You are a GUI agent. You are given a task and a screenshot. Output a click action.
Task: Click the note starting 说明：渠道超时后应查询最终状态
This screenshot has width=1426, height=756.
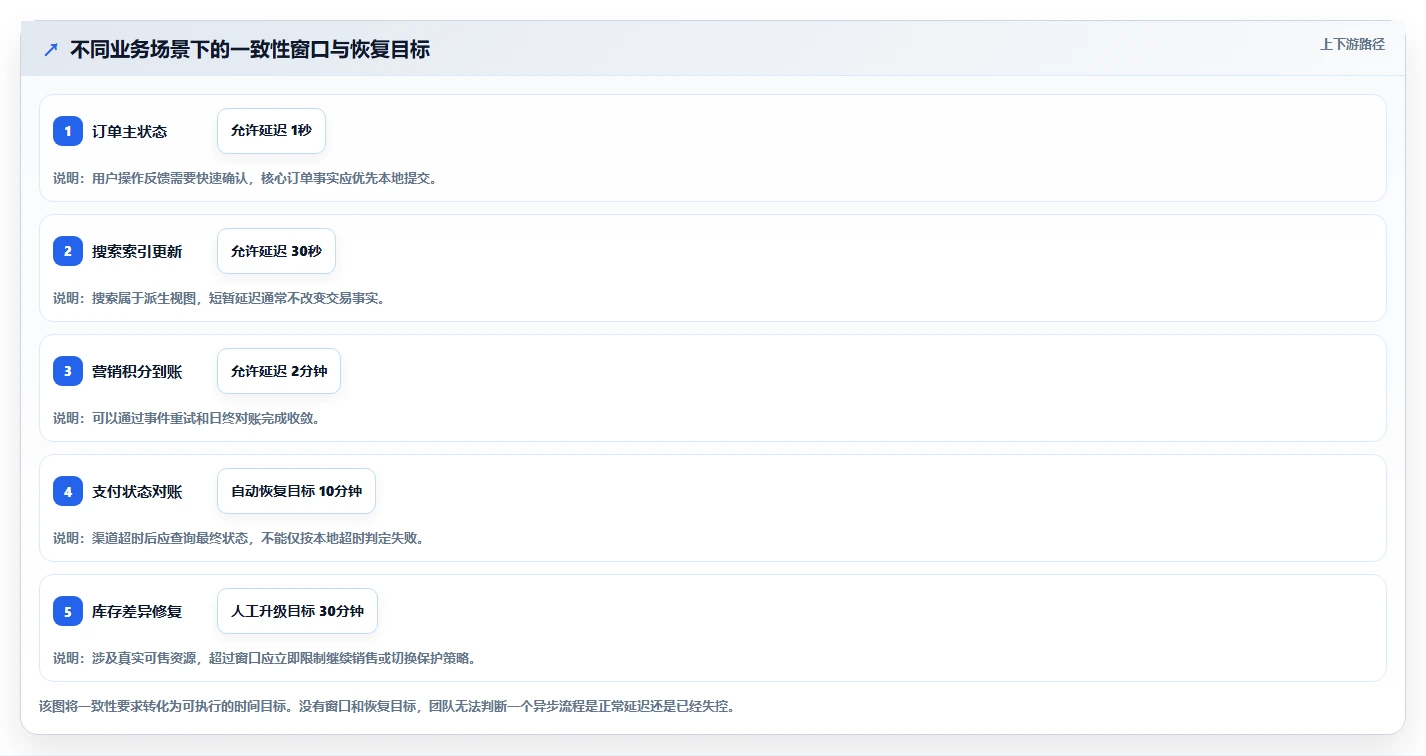238,538
